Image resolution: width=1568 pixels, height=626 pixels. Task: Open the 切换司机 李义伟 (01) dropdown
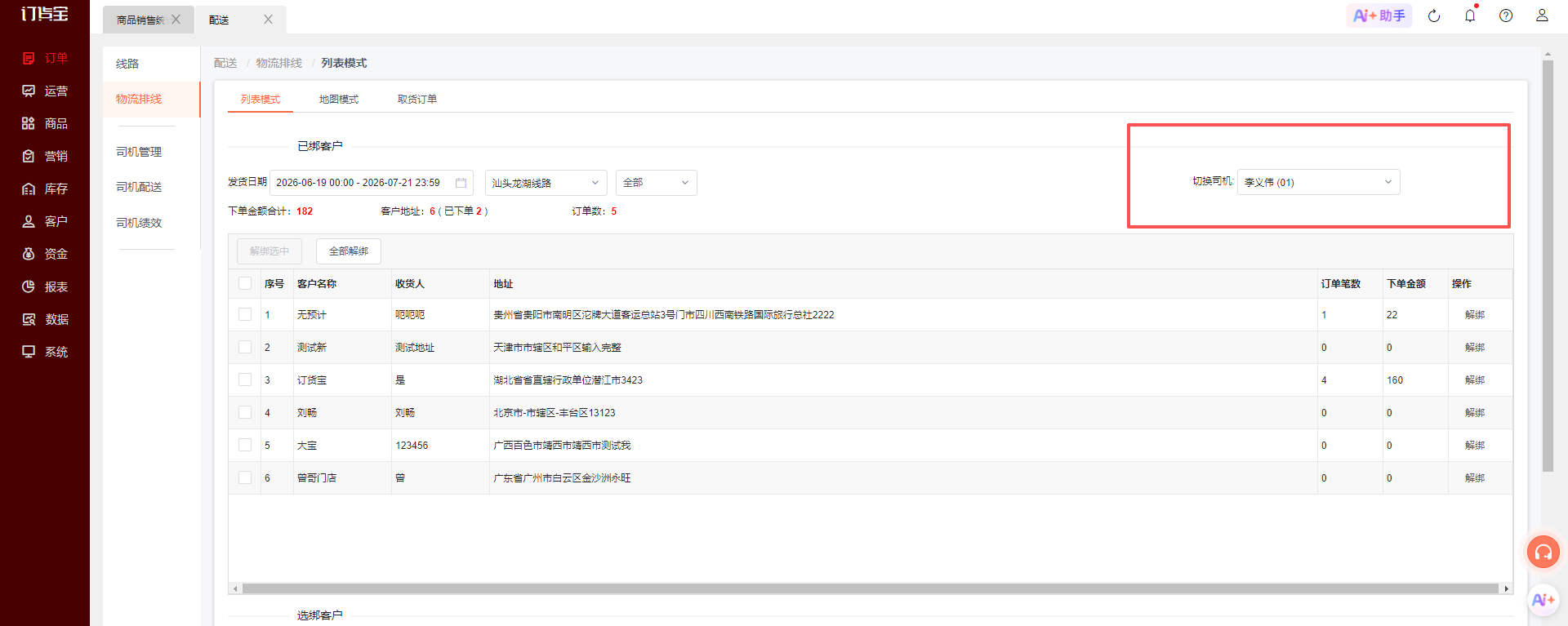1318,182
